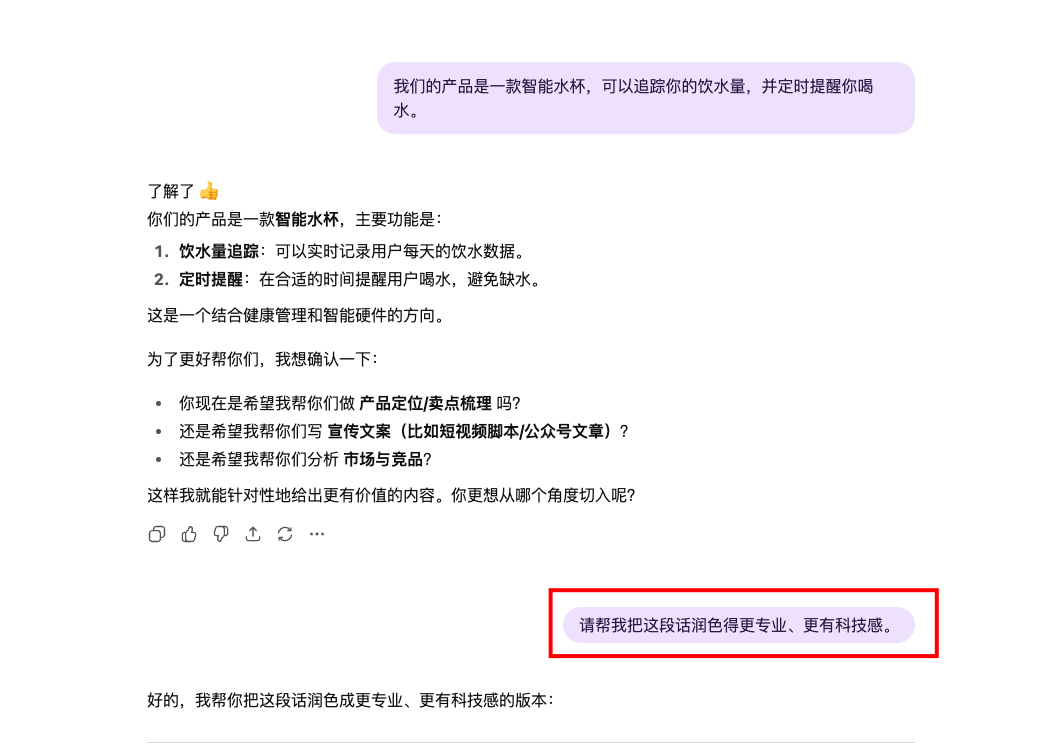This screenshot has width=1046, height=749.
Task: Click the bold text 智能水杯 in reply
Action: point(307,219)
